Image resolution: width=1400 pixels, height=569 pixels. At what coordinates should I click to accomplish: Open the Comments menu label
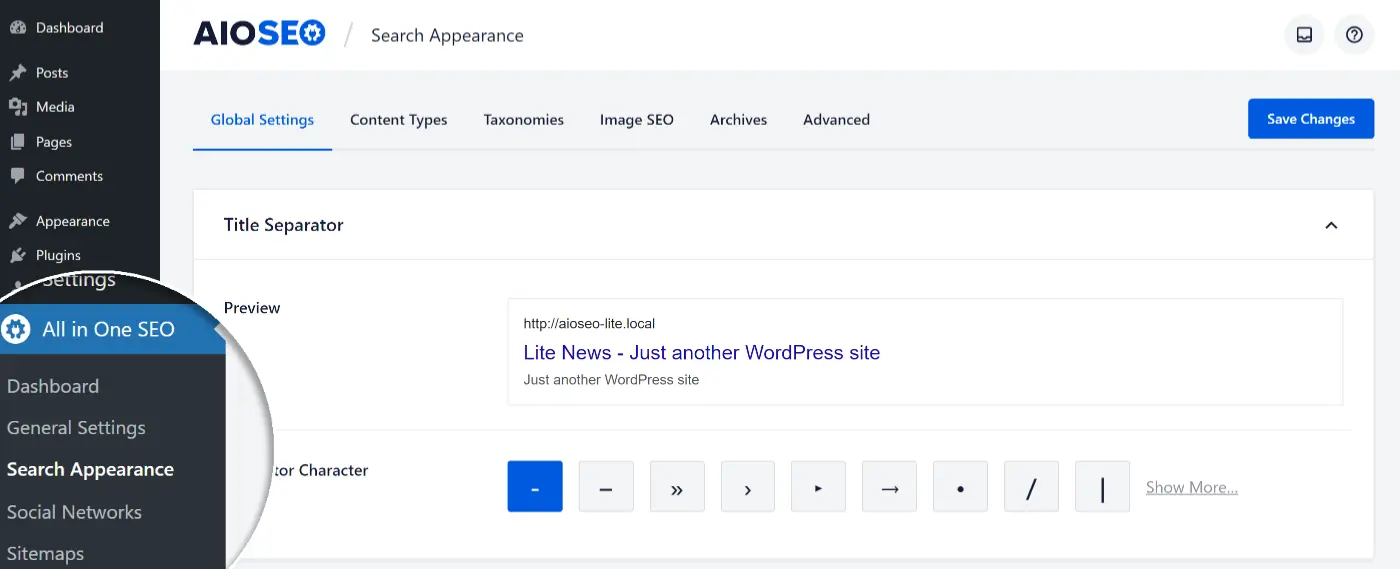coord(69,176)
